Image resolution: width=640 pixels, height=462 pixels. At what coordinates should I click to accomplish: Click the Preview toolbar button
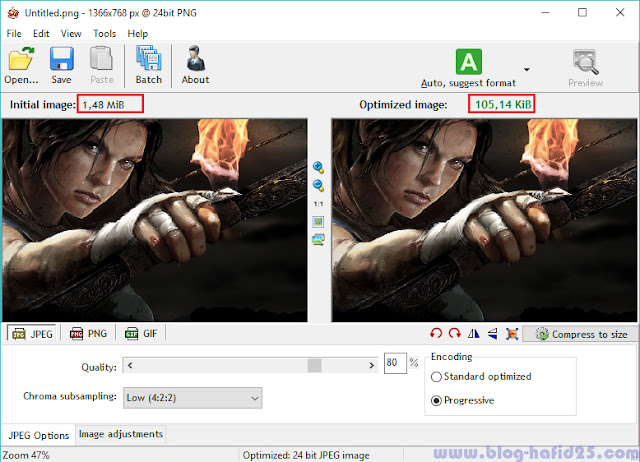tap(586, 68)
